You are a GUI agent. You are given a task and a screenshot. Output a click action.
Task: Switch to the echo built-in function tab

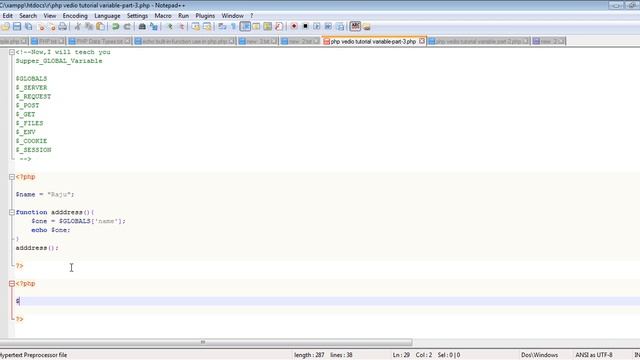tap(184, 41)
